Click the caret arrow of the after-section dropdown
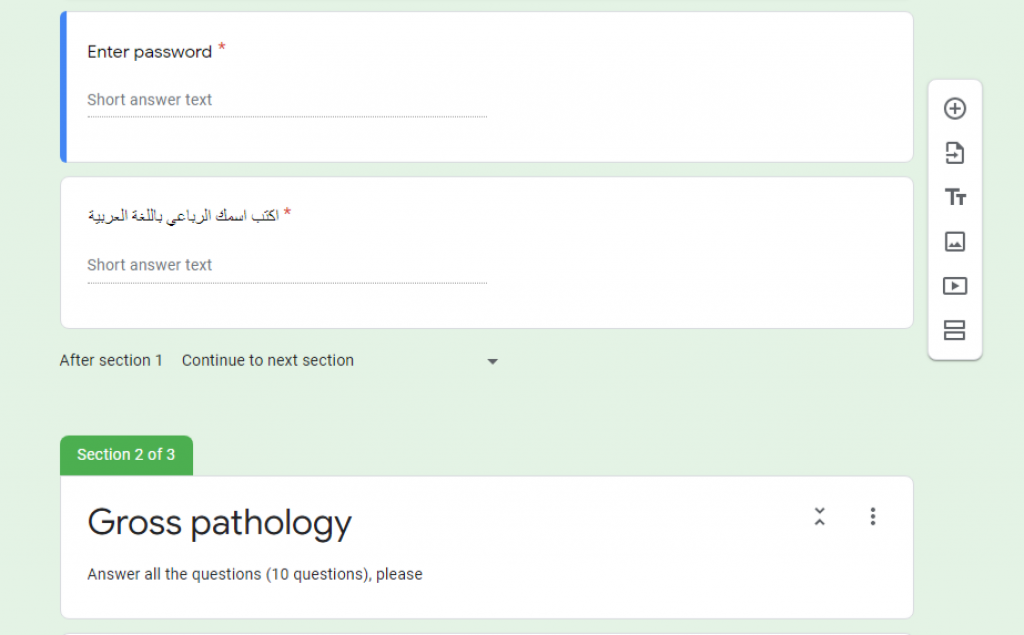The height and width of the screenshot is (635, 1024). pyautogui.click(x=492, y=361)
